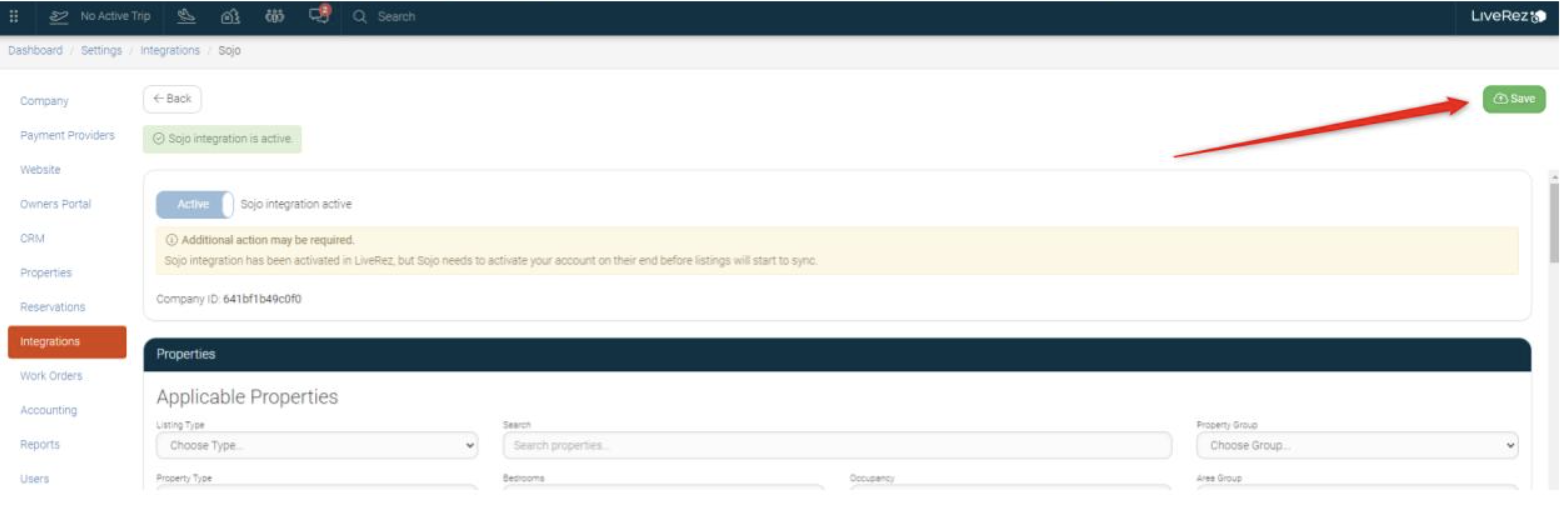Open Payment Providers settings section
Screen dimensions: 1562x524
(x=67, y=135)
